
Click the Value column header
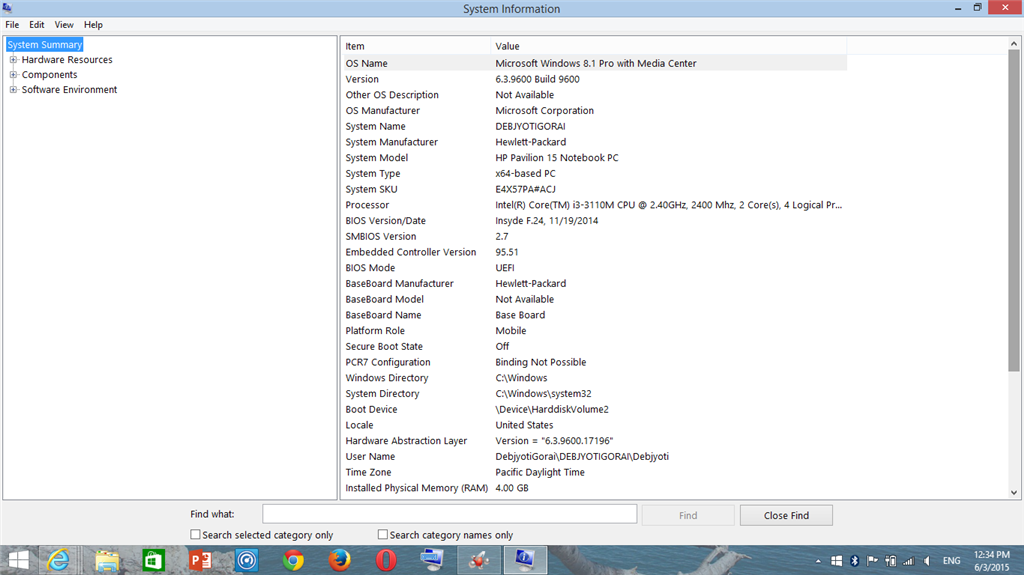pos(669,46)
